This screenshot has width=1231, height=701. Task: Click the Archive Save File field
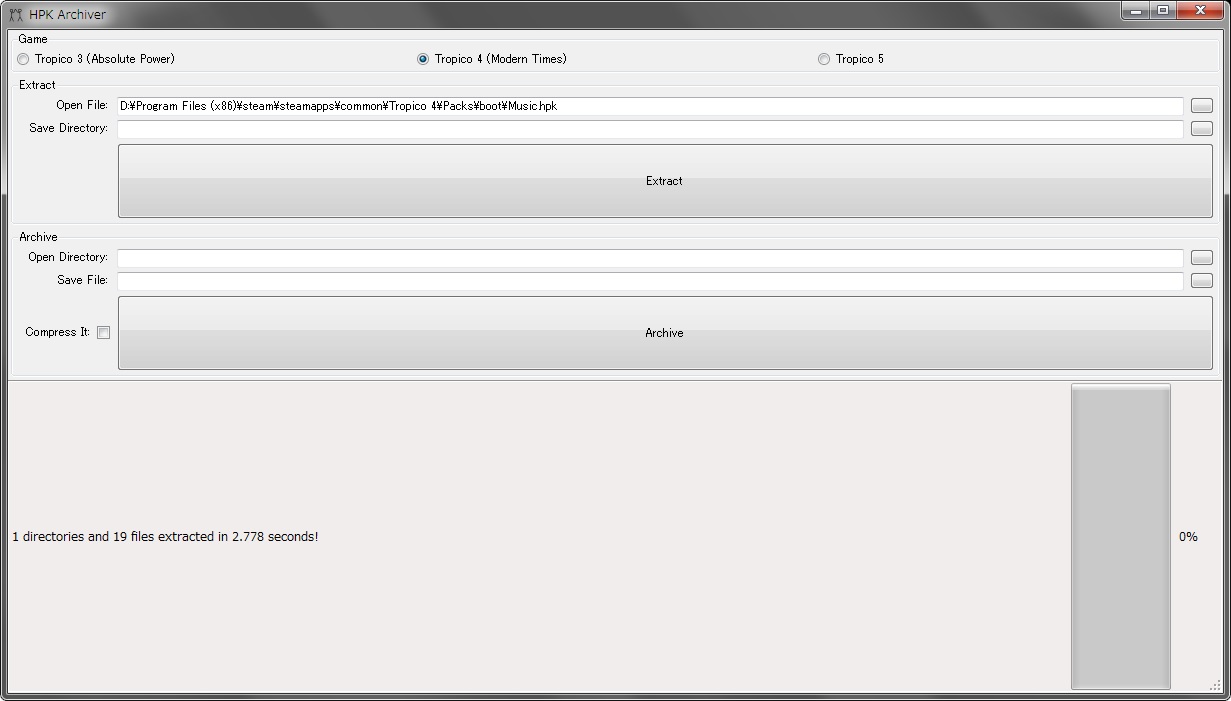coord(650,281)
